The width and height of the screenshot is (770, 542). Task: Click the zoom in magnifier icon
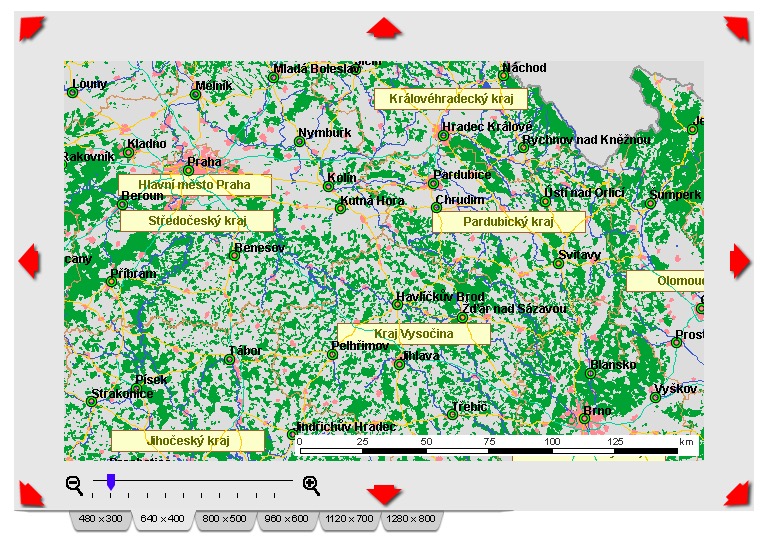311,485
